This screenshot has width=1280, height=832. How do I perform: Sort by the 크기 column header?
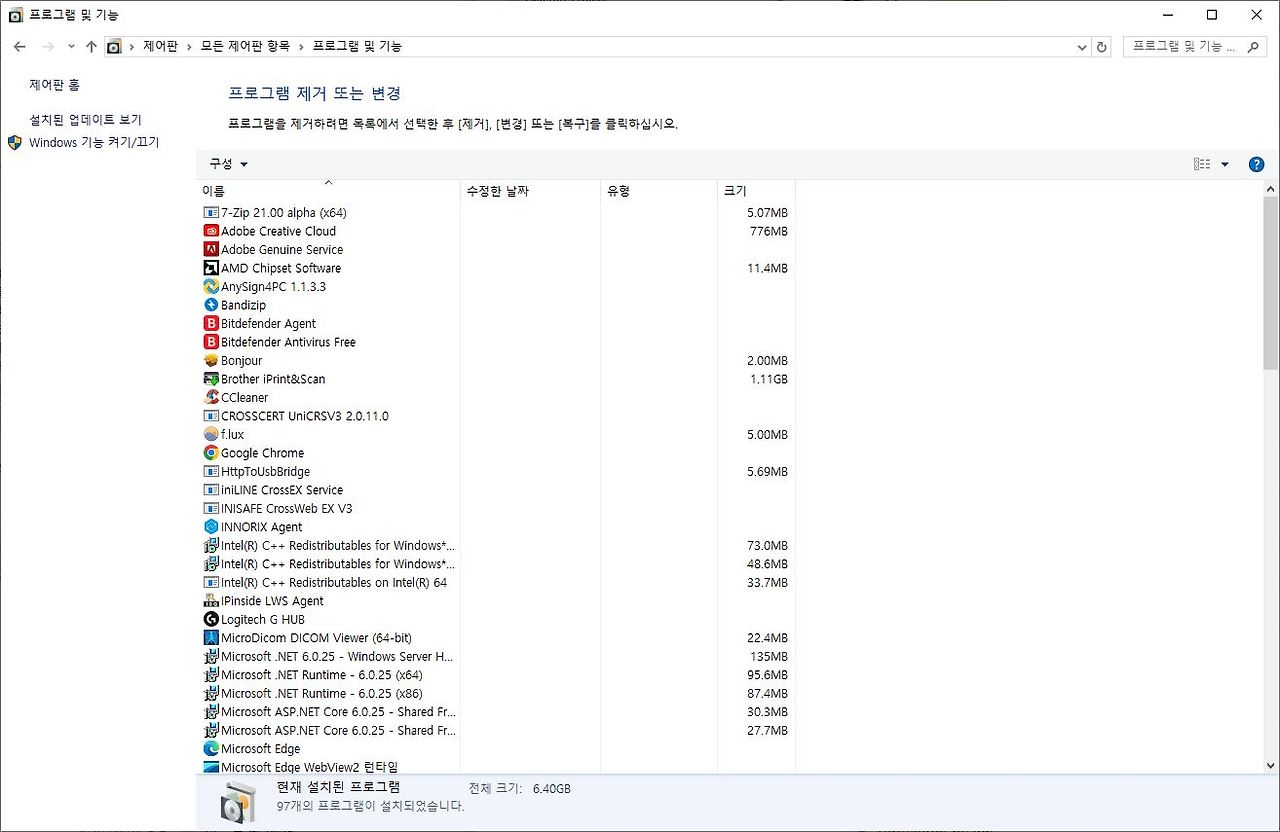tap(756, 191)
